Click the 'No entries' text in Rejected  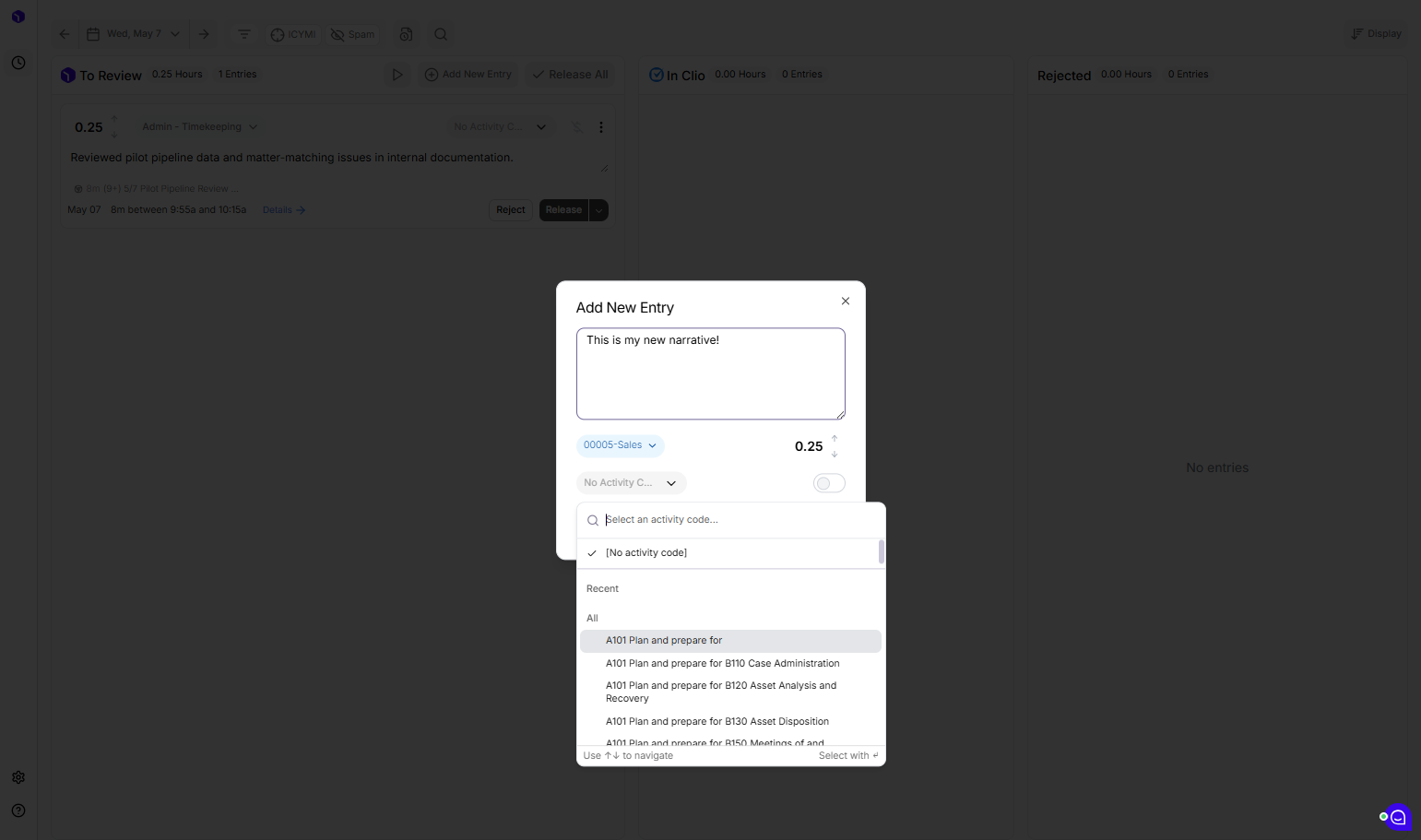click(x=1217, y=468)
